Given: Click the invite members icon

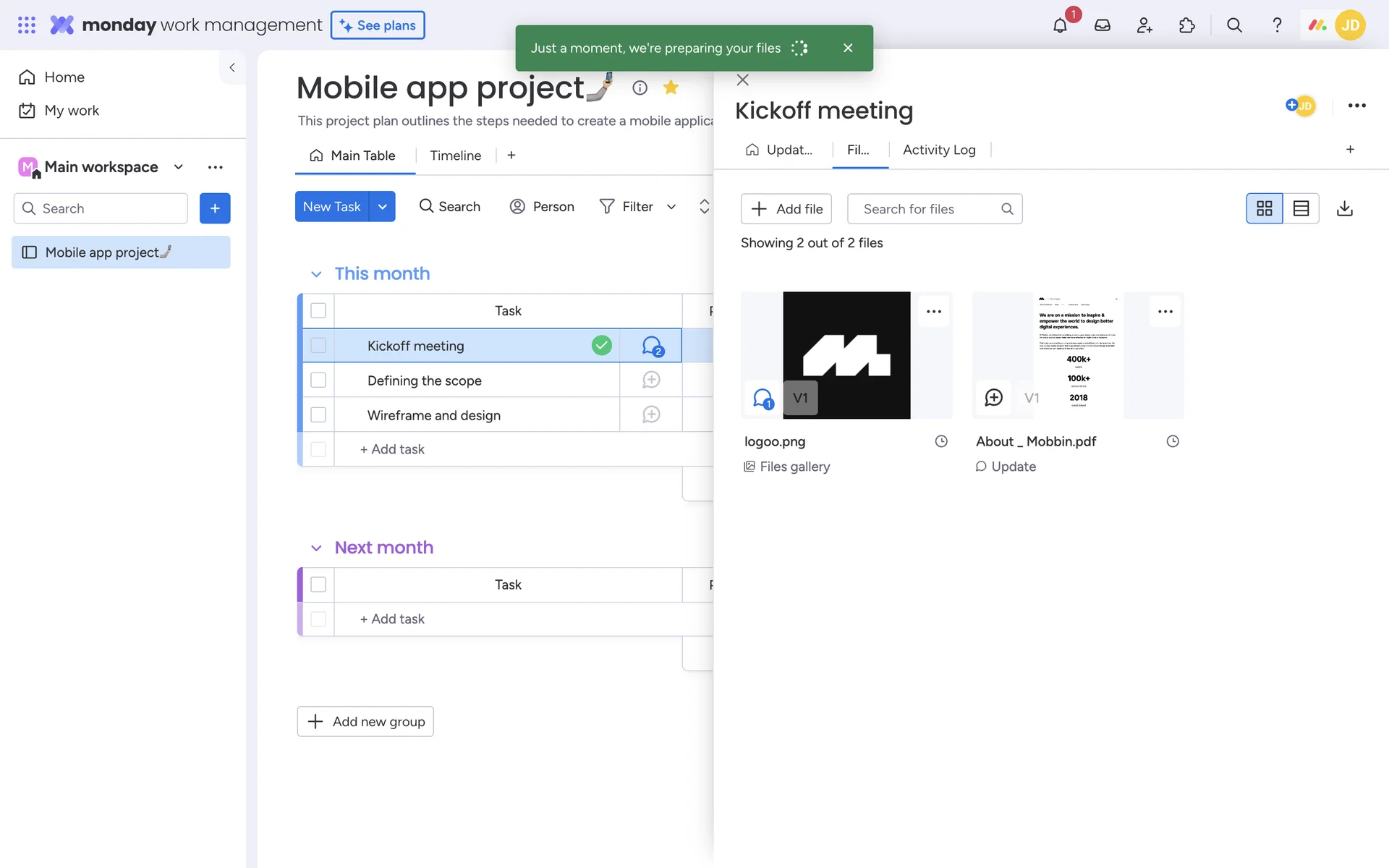Looking at the screenshot, I should [1144, 25].
